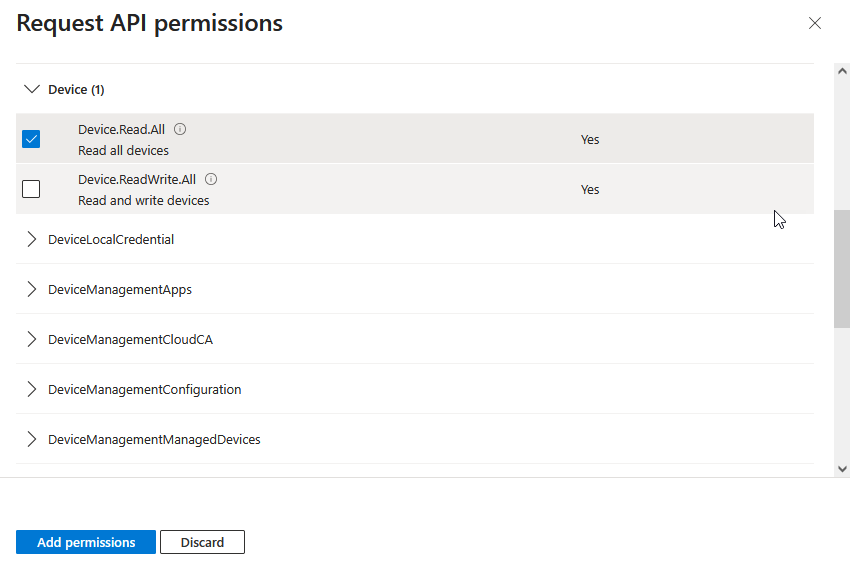Click the scrollbar up arrow
Viewport: 850px width, 571px height.
tap(841, 70)
